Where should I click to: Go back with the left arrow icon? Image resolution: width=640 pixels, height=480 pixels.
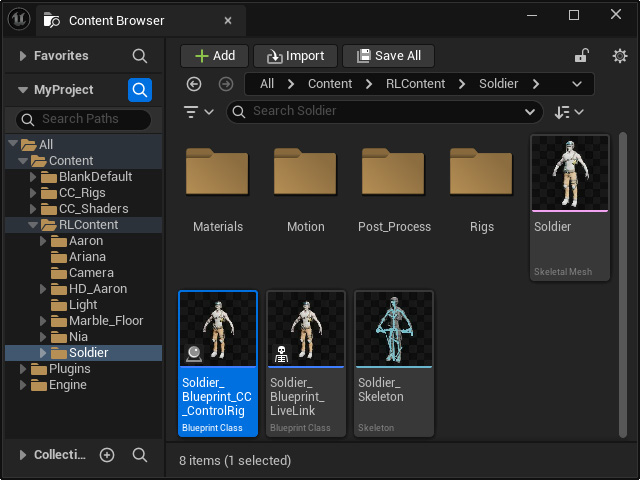pos(194,84)
